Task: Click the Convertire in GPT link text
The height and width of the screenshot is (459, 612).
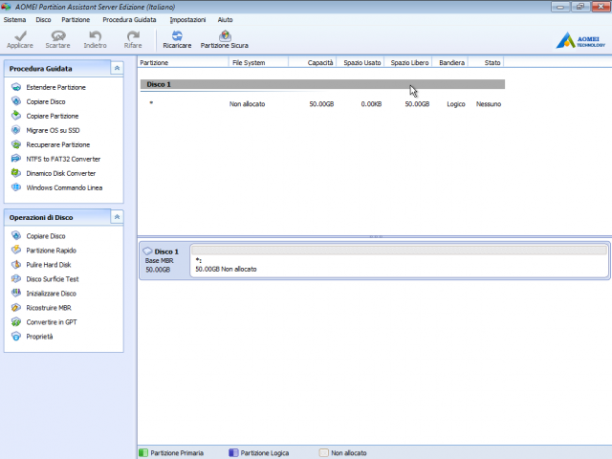Action: coord(52,322)
